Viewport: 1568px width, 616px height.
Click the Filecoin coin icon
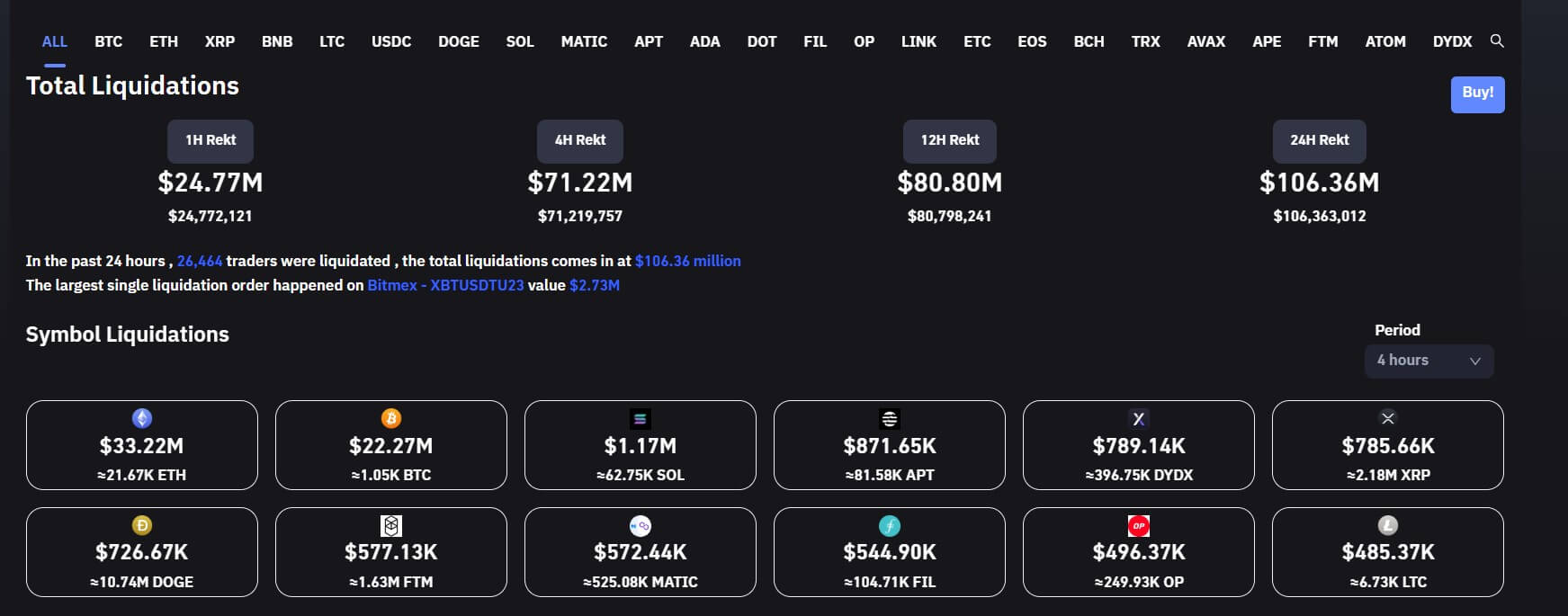(x=890, y=525)
